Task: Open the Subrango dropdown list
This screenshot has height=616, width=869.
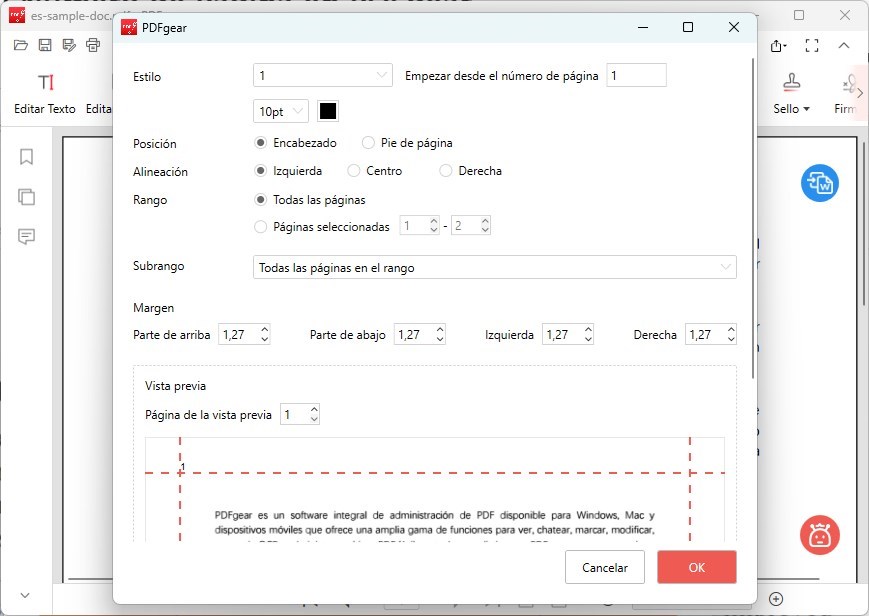Action: [x=494, y=267]
